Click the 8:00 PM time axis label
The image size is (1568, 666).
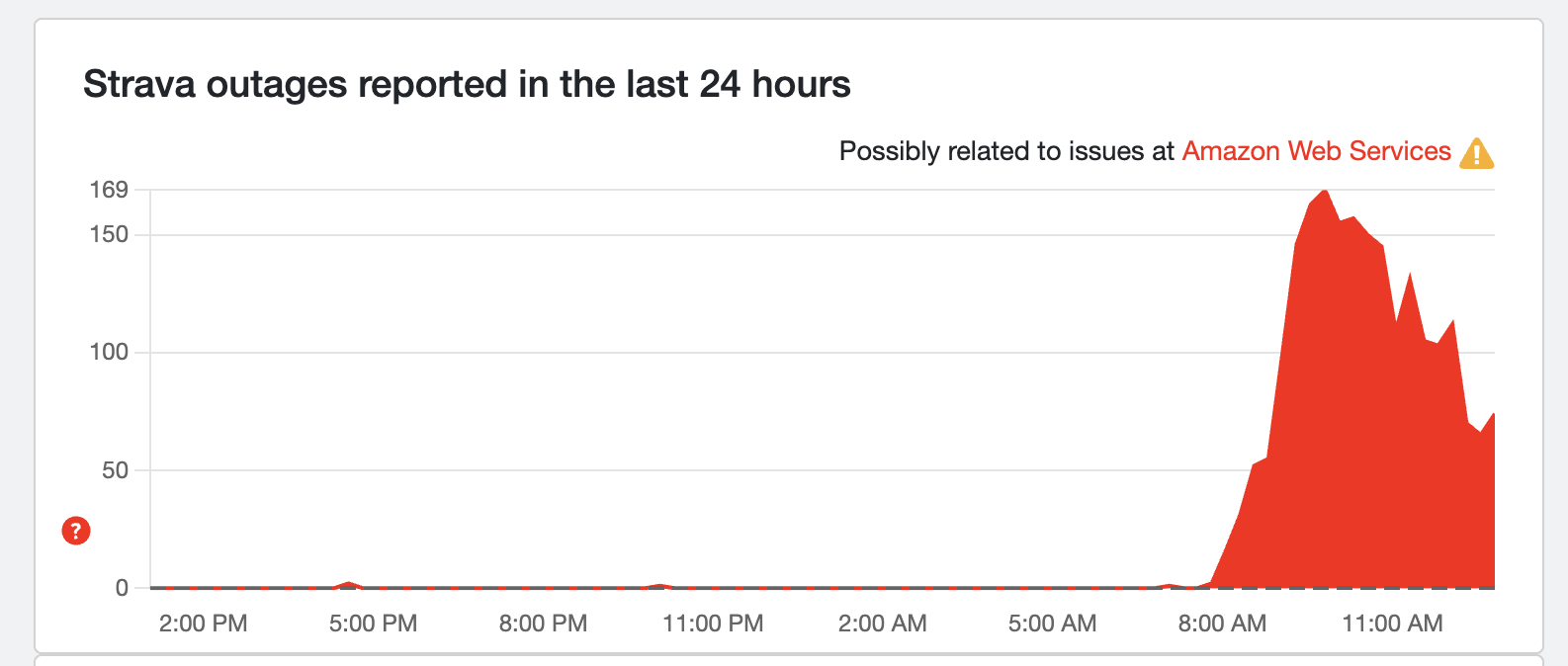tap(543, 624)
